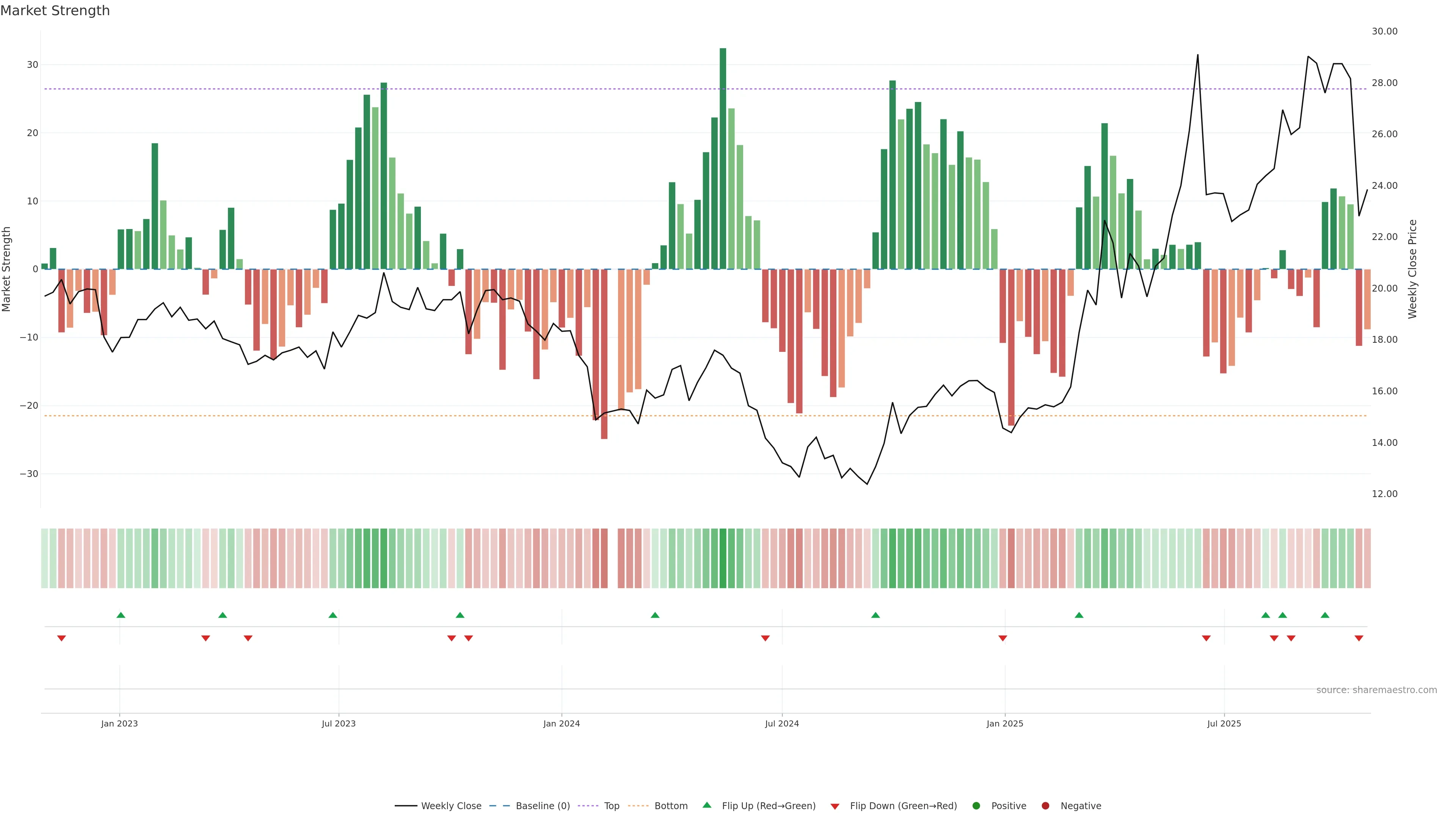The image size is (1456, 819).
Task: Click the Positive green circle legend icon
Action: pos(976,805)
